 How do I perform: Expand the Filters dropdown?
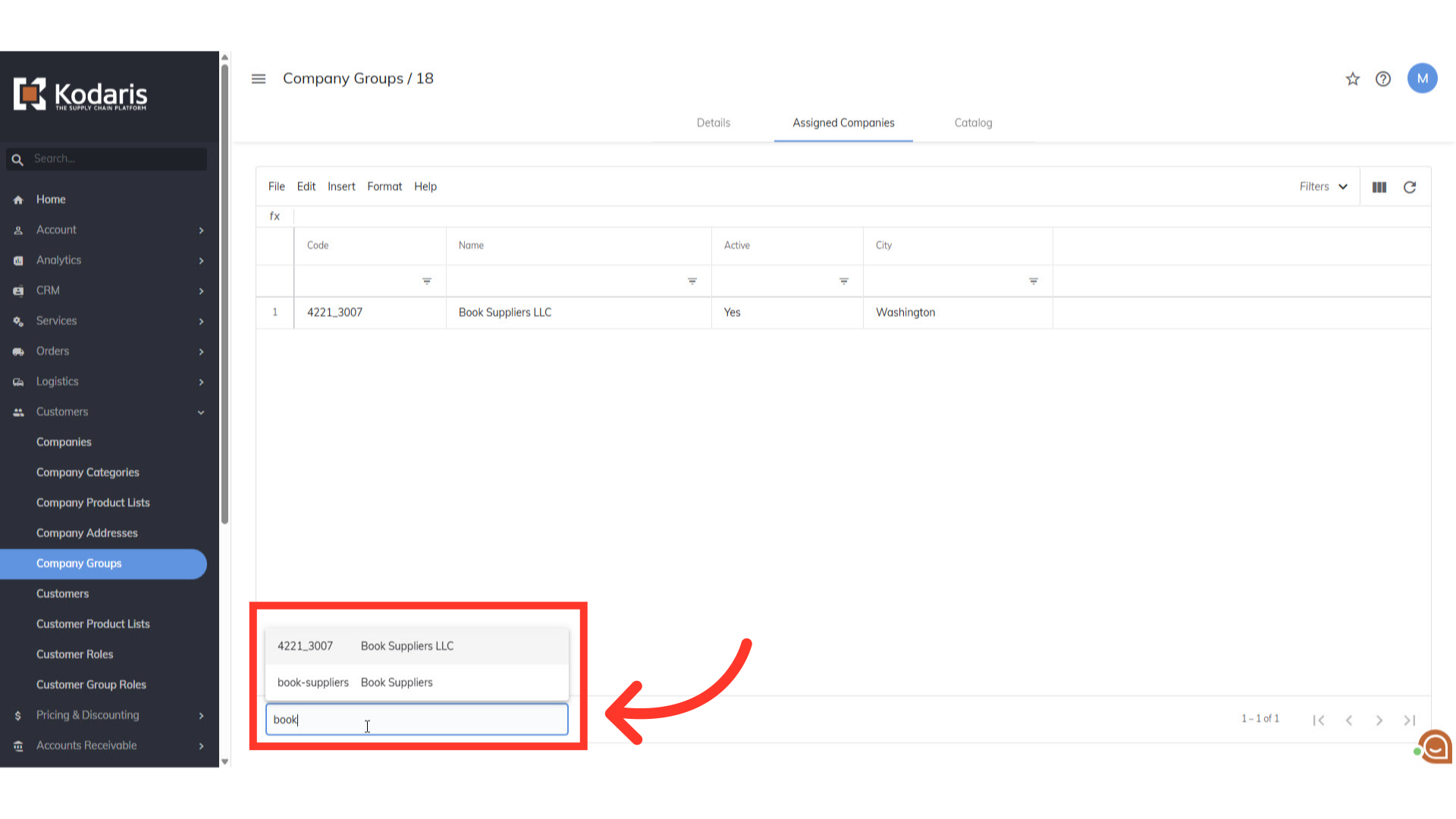point(1323,187)
